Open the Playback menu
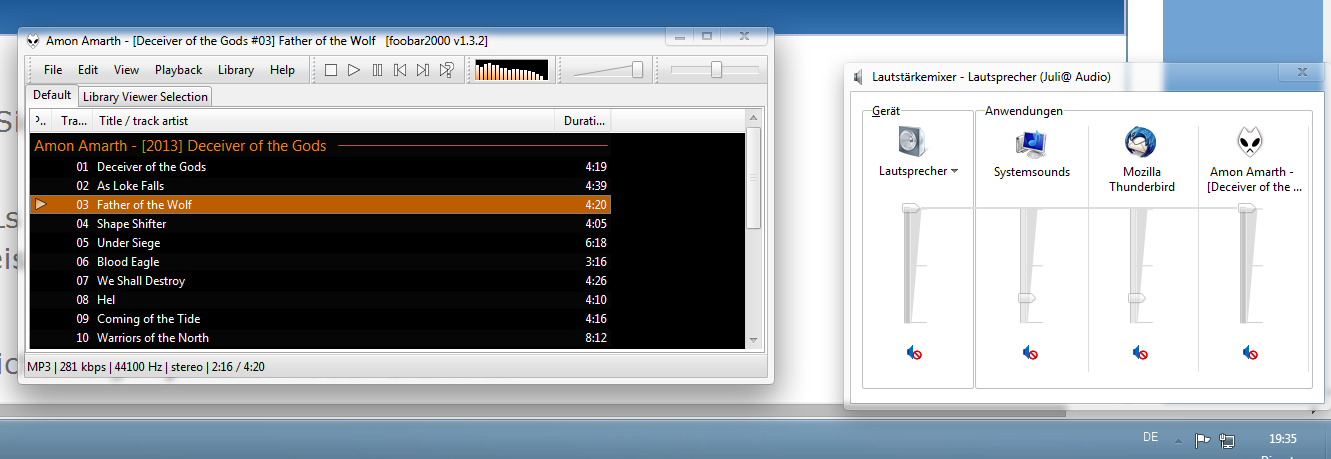This screenshot has width=1331, height=459. pos(178,70)
